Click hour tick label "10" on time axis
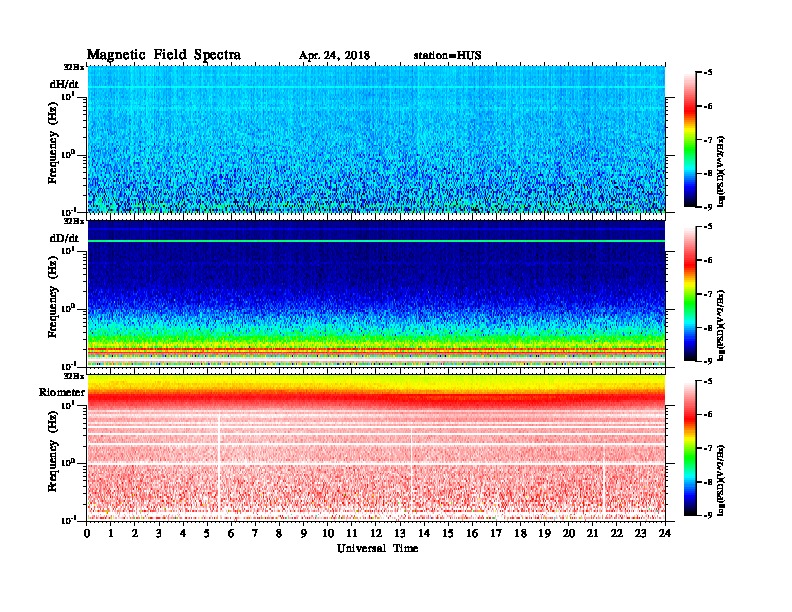This screenshot has height=612, width=792. point(328,533)
